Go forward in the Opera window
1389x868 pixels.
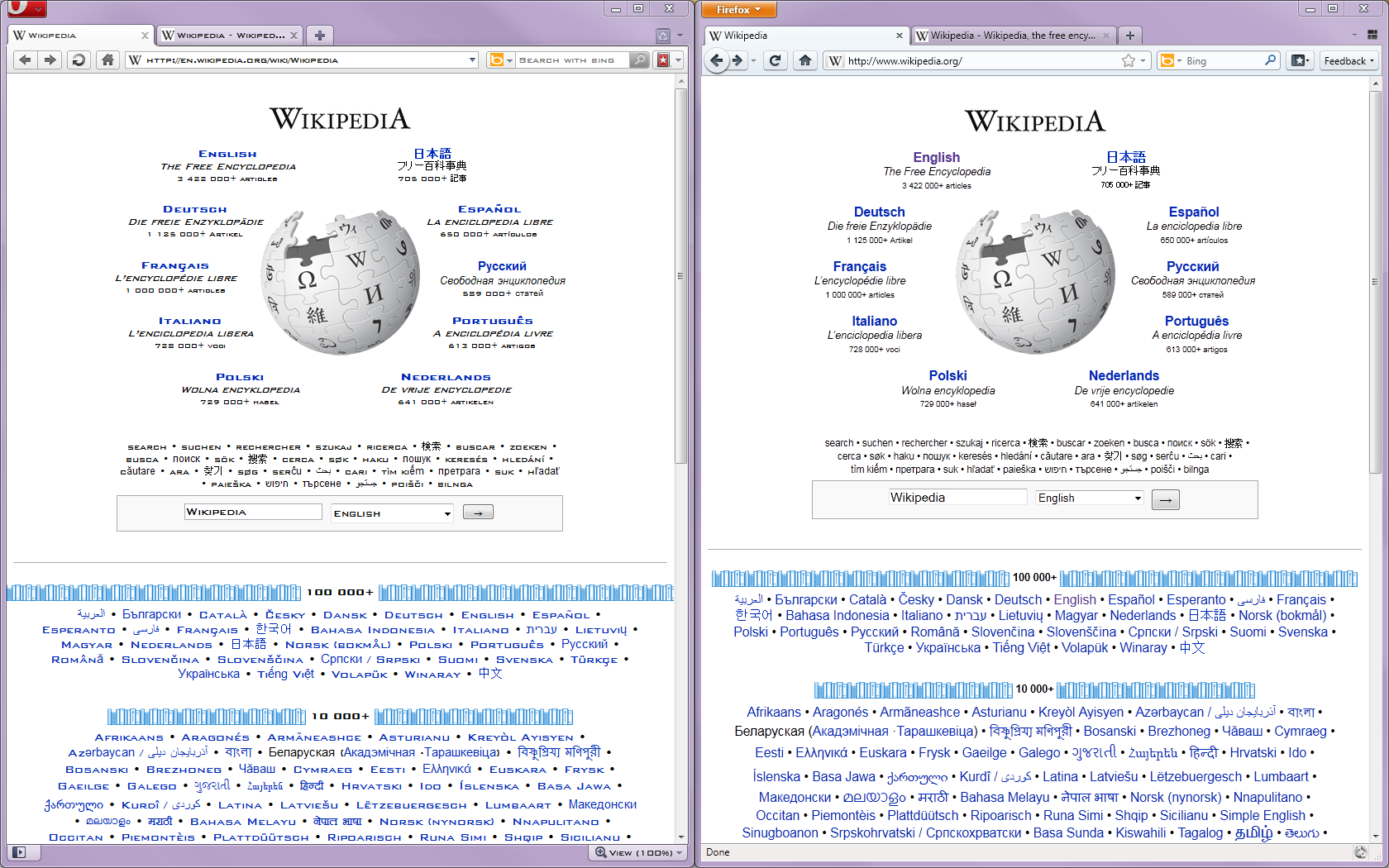point(50,60)
